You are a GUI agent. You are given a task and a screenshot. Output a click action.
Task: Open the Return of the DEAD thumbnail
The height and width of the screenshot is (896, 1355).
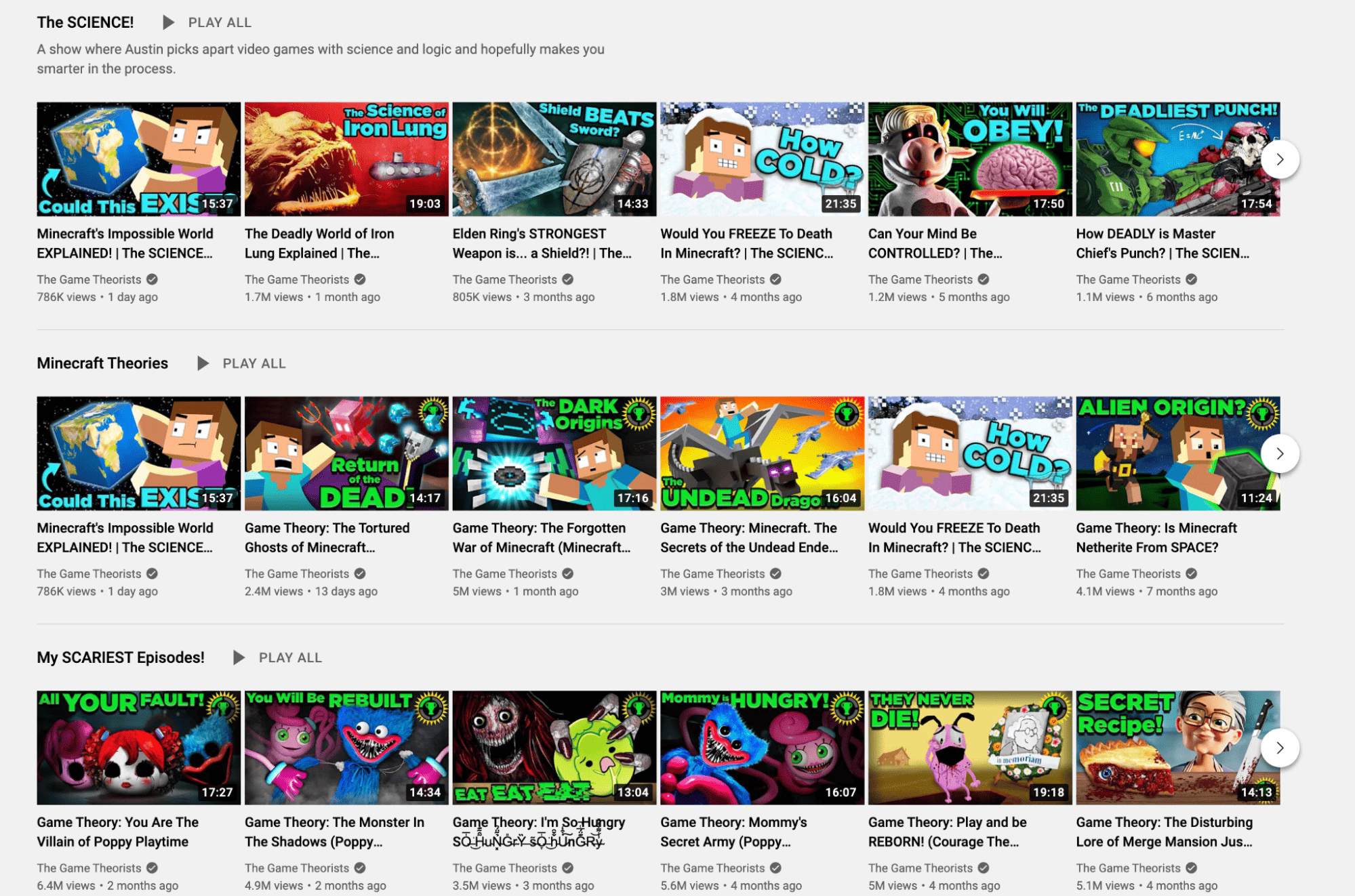(x=346, y=453)
